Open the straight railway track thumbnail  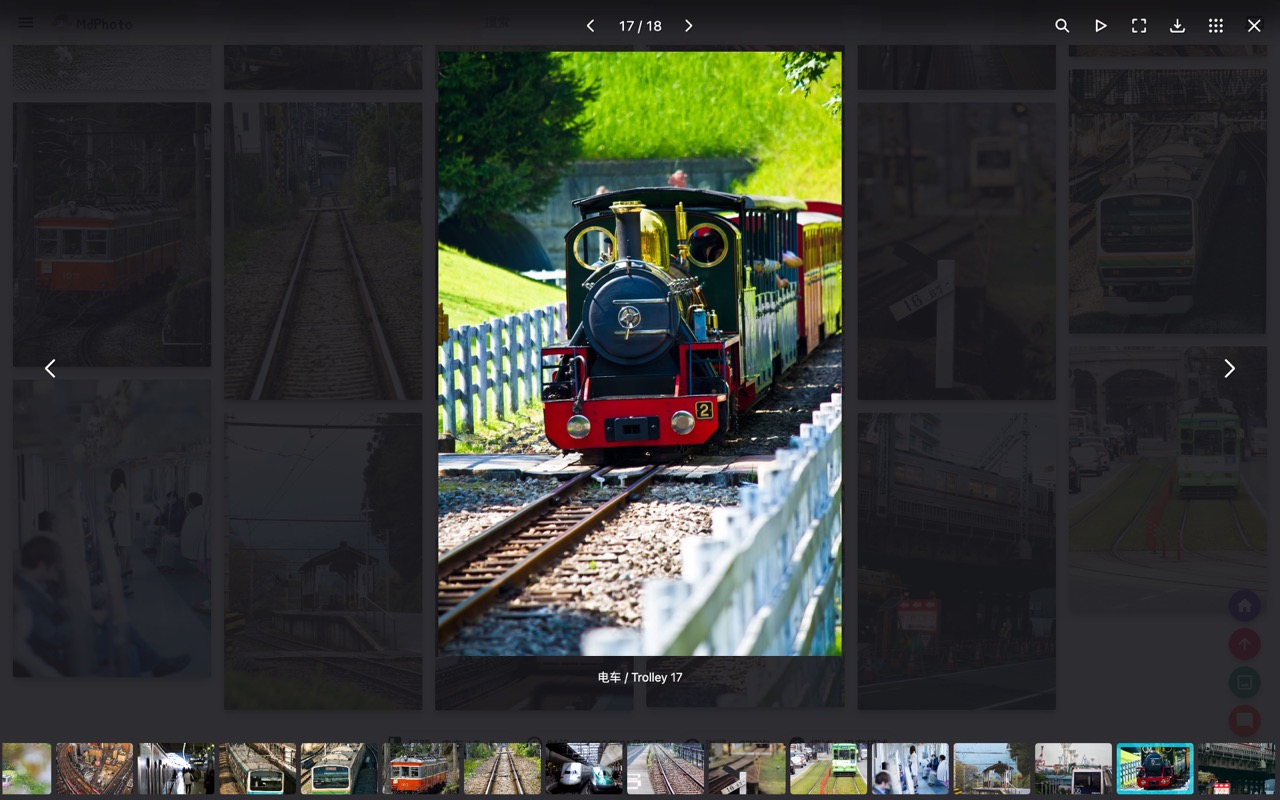coord(502,768)
